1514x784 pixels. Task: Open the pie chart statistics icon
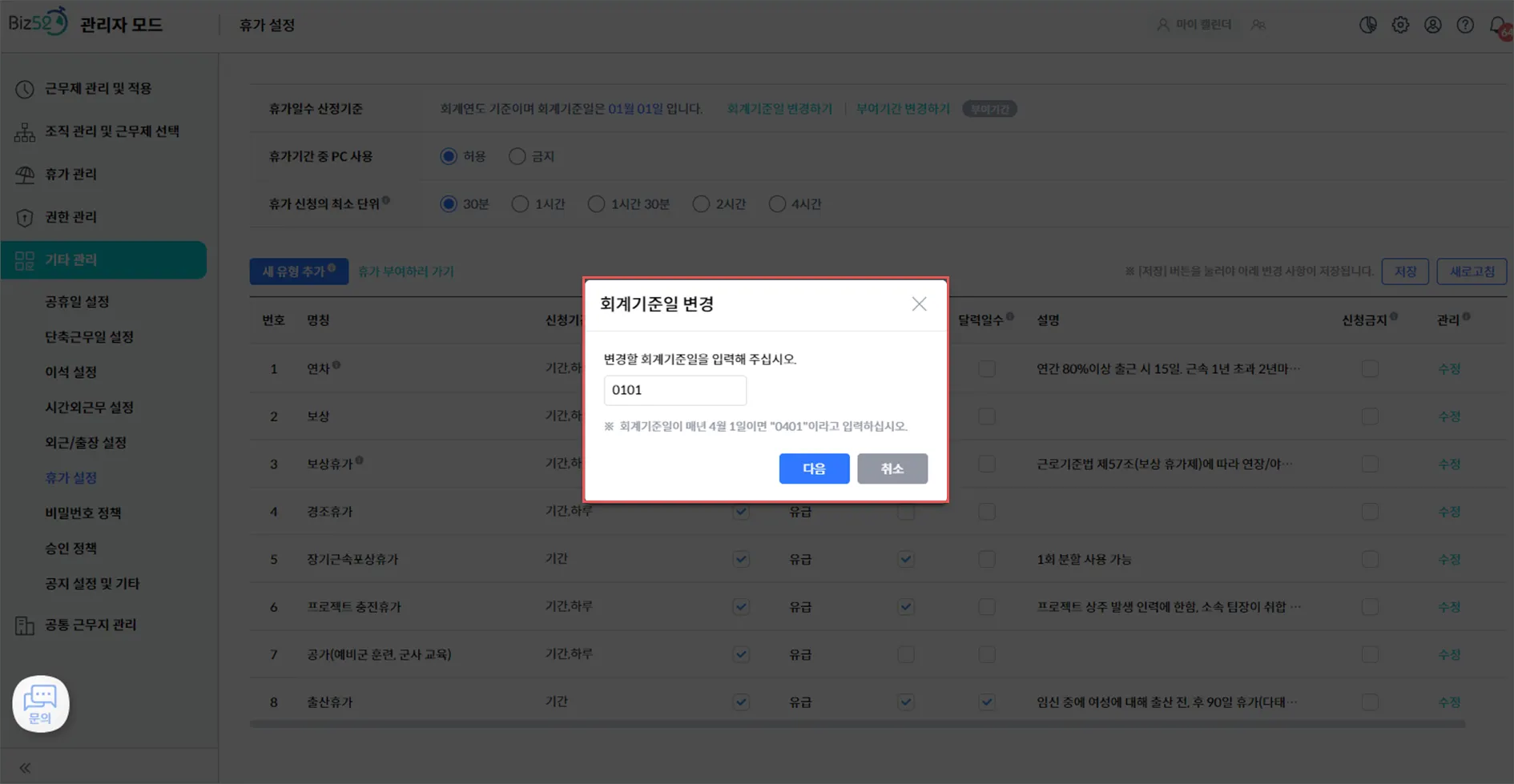(1368, 25)
